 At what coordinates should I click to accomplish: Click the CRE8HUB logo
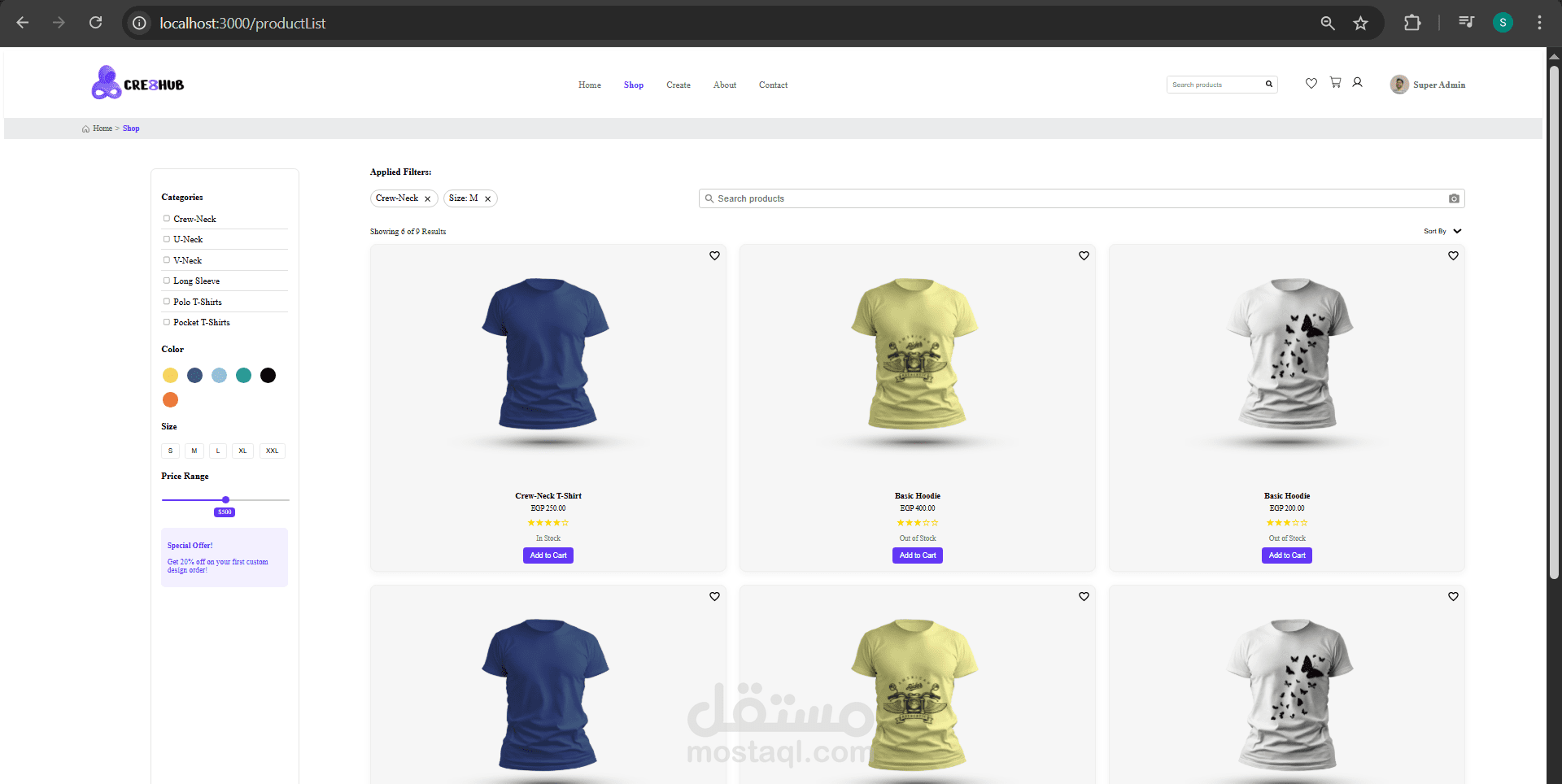pyautogui.click(x=137, y=83)
